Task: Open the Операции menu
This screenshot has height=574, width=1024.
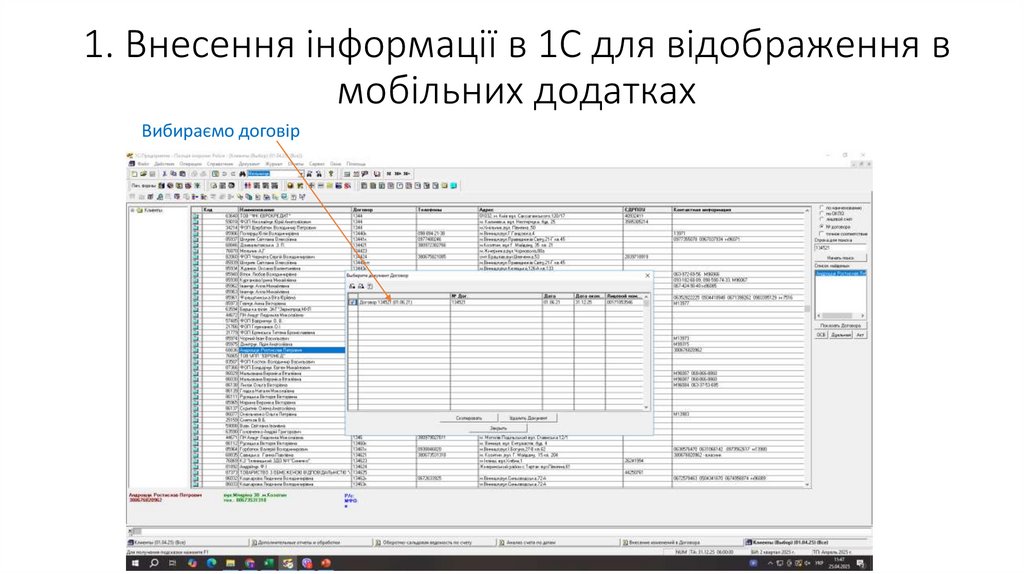Action: (191, 164)
